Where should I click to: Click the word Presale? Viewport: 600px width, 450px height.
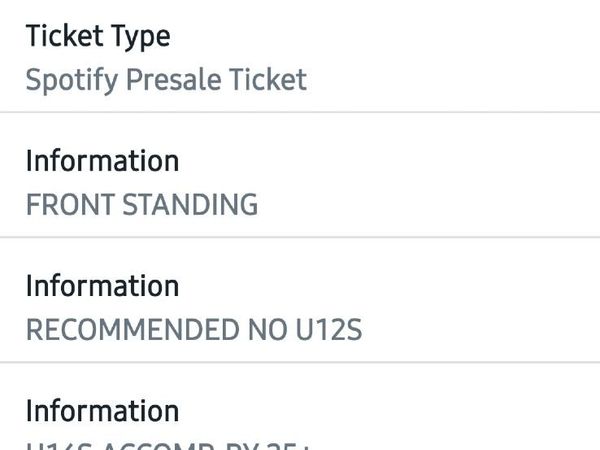174,80
